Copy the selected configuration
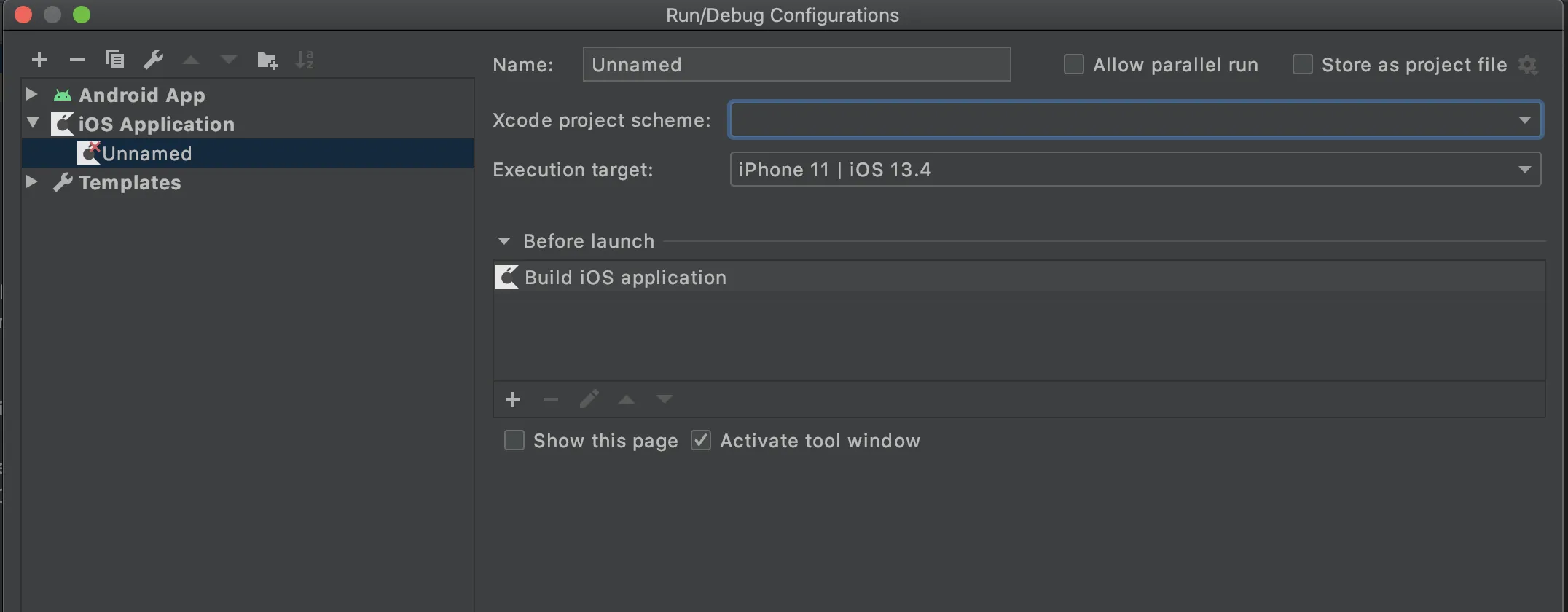The width and height of the screenshot is (1568, 612). (x=115, y=60)
